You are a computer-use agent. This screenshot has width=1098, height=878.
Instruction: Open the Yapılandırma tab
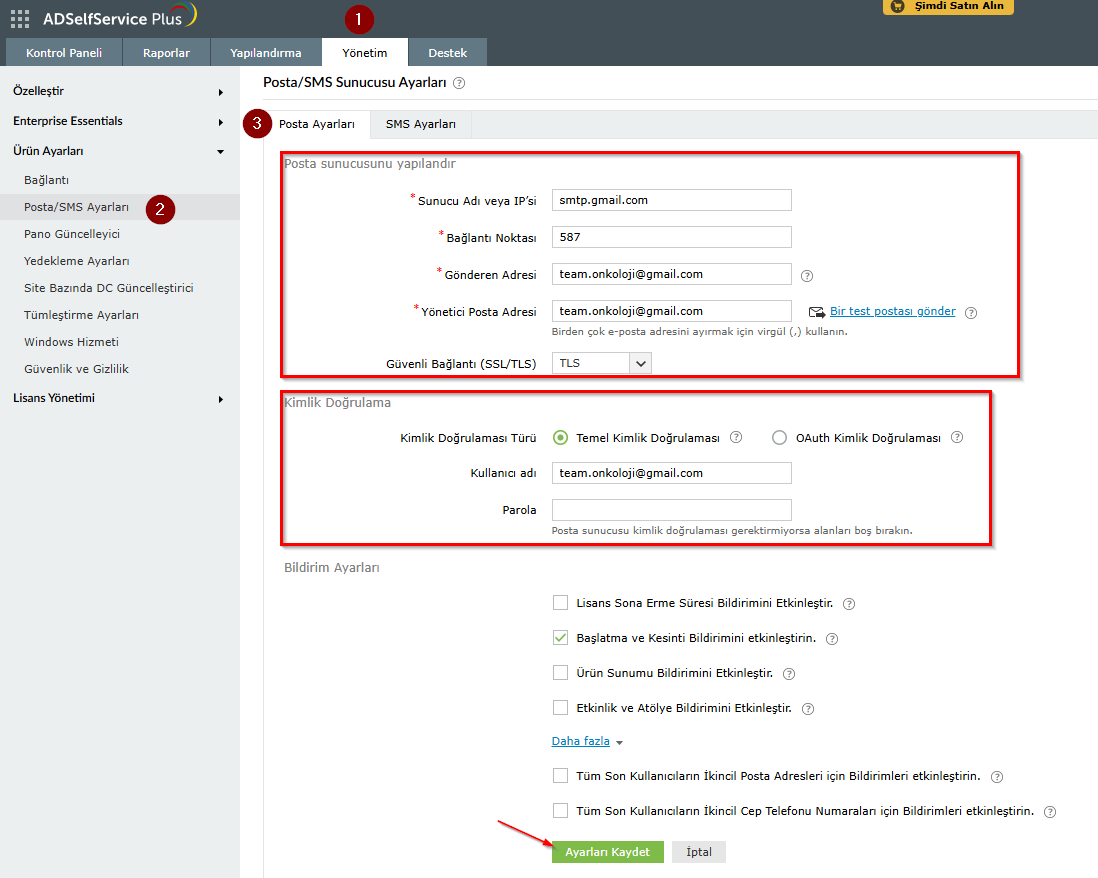[x=265, y=53]
